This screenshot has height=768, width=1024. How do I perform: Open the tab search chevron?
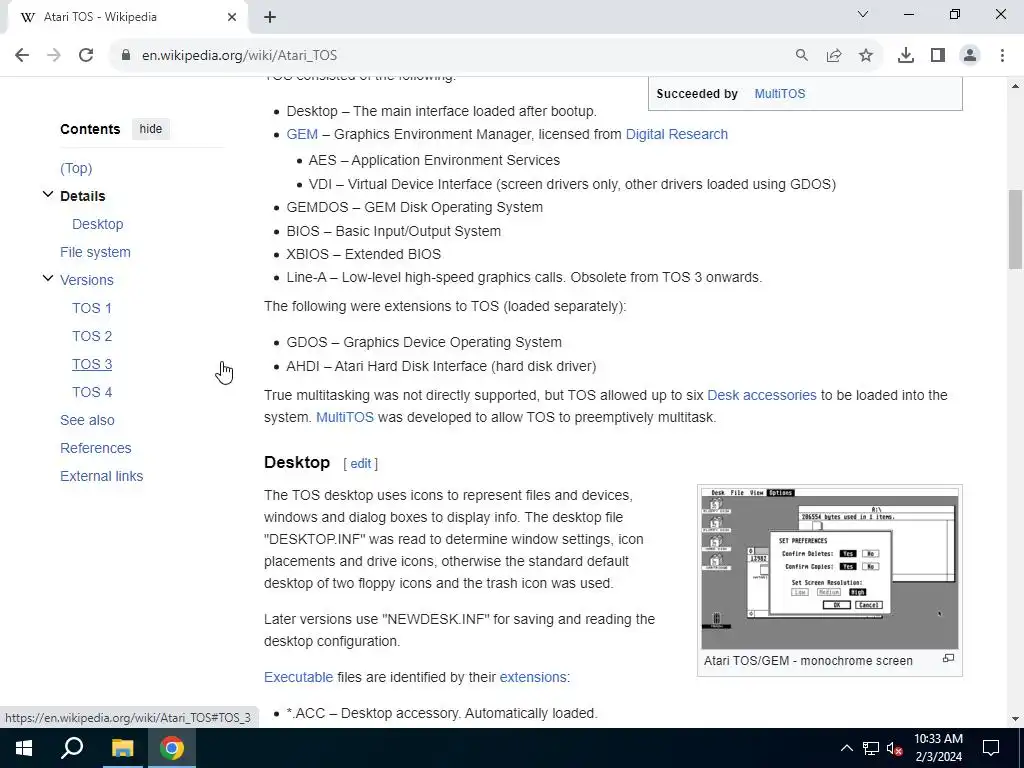pyautogui.click(x=863, y=14)
